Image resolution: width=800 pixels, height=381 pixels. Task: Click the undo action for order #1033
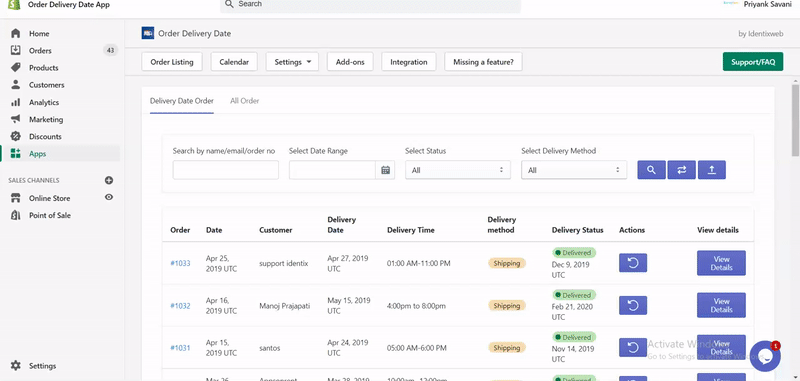(x=633, y=263)
